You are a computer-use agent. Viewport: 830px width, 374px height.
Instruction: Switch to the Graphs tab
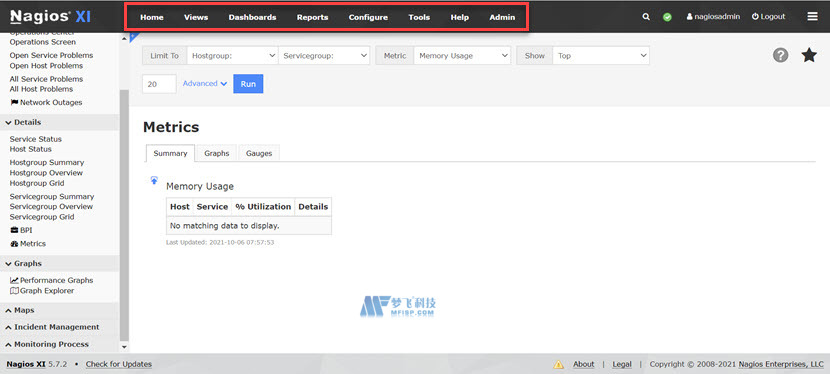tap(216, 153)
